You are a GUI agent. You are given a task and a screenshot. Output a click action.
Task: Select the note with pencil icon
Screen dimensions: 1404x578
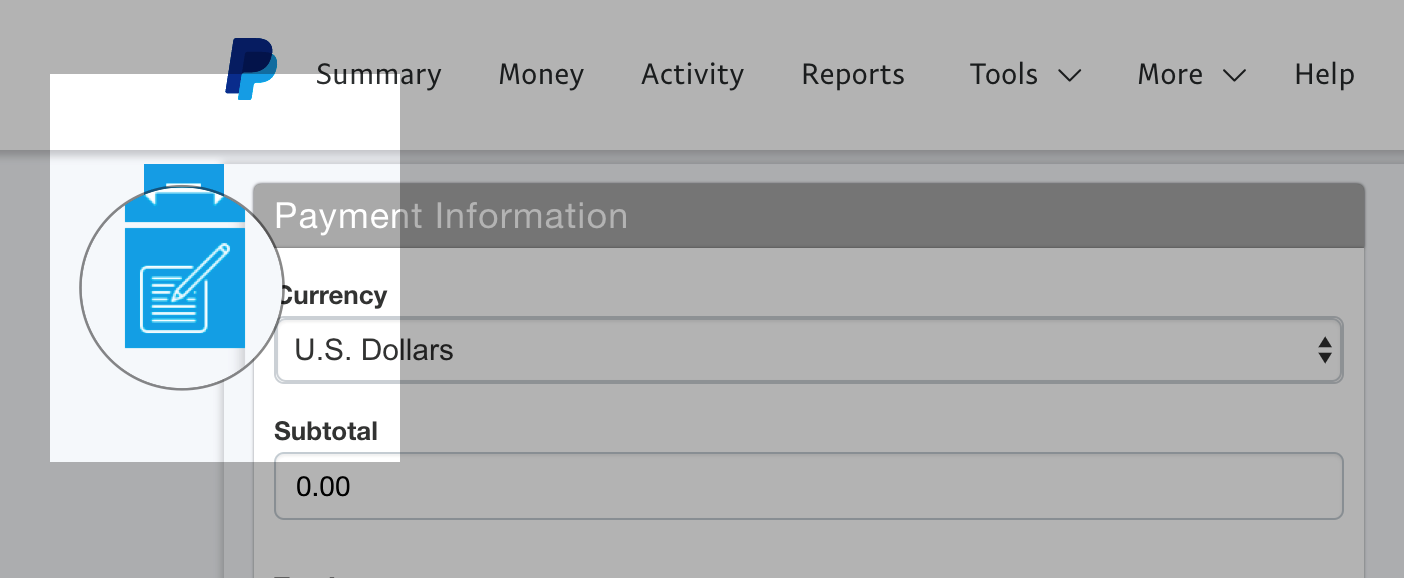tap(184, 289)
